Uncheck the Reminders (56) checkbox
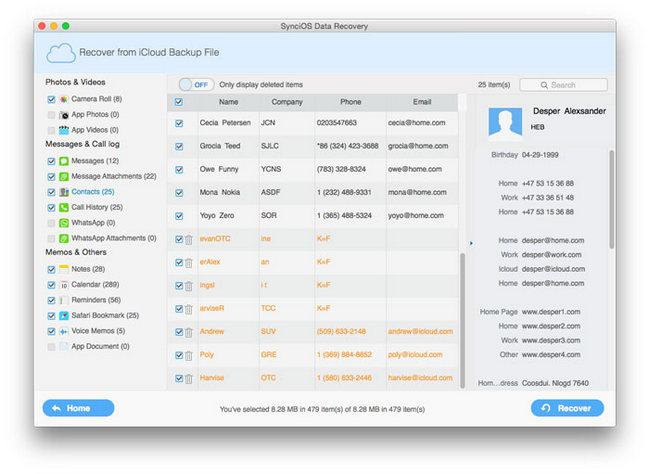This screenshot has width=649, height=474. [x=51, y=301]
